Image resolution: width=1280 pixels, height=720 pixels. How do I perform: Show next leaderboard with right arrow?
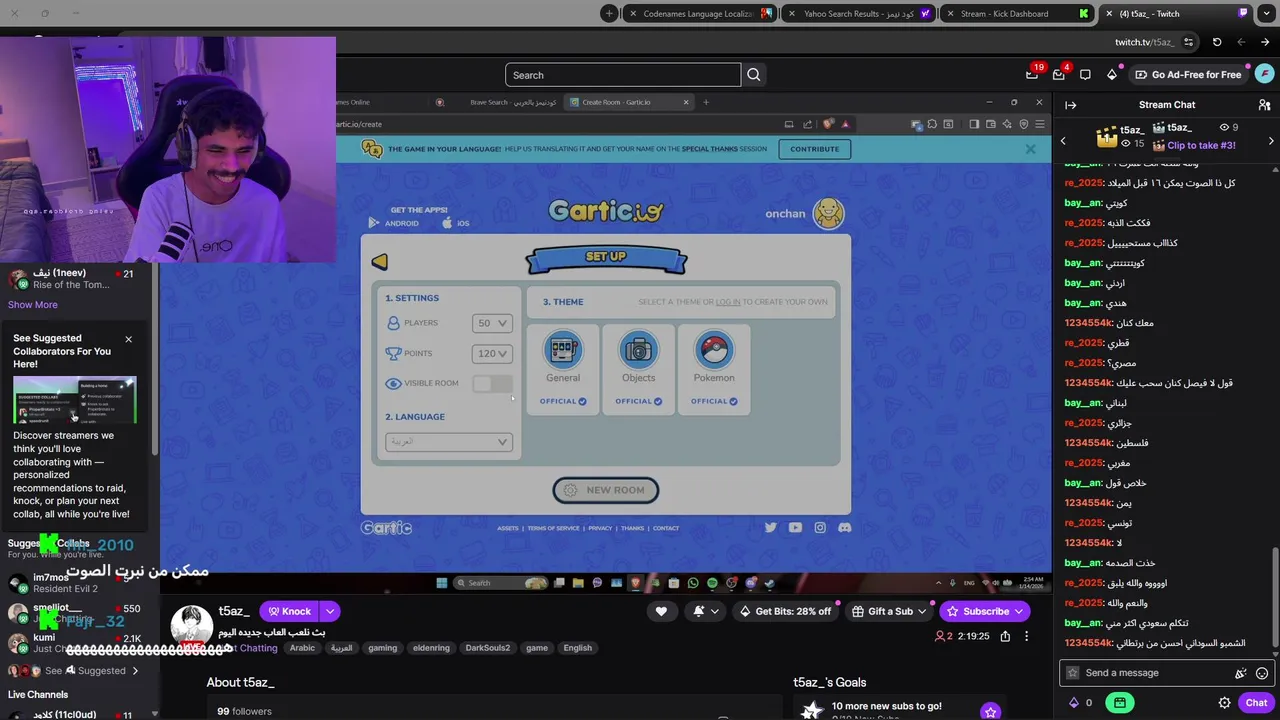point(1271,141)
